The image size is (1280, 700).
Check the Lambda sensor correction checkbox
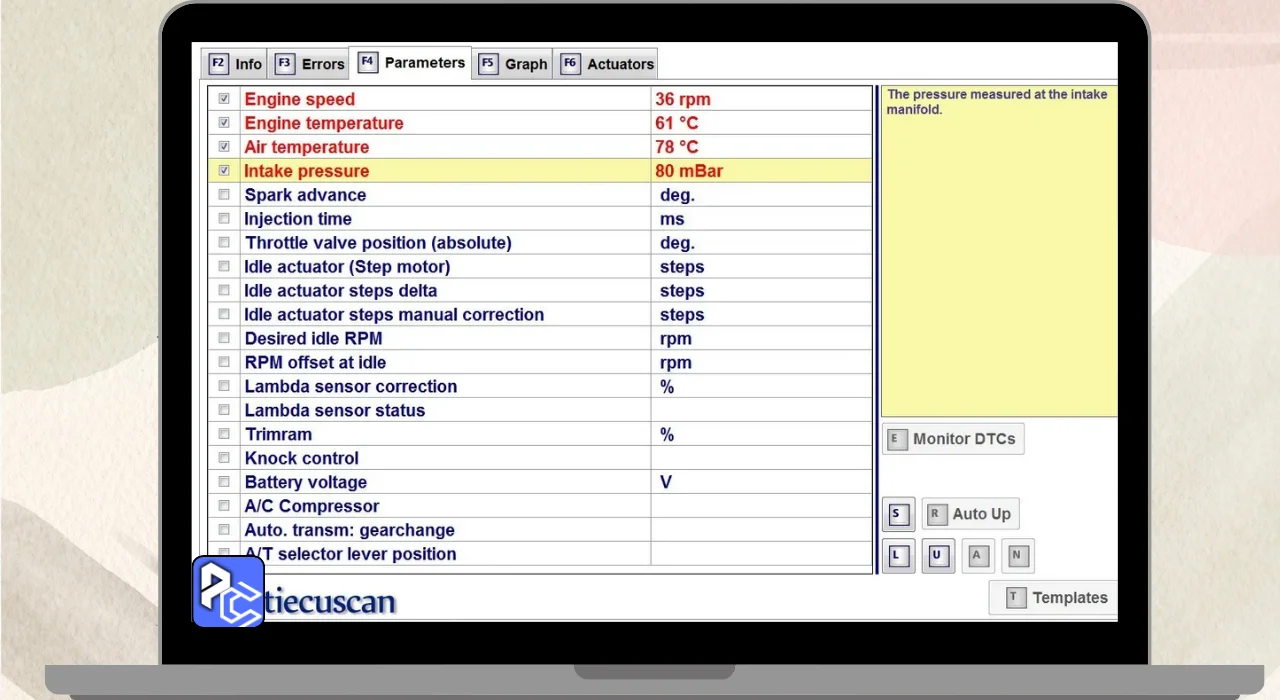pyautogui.click(x=224, y=386)
